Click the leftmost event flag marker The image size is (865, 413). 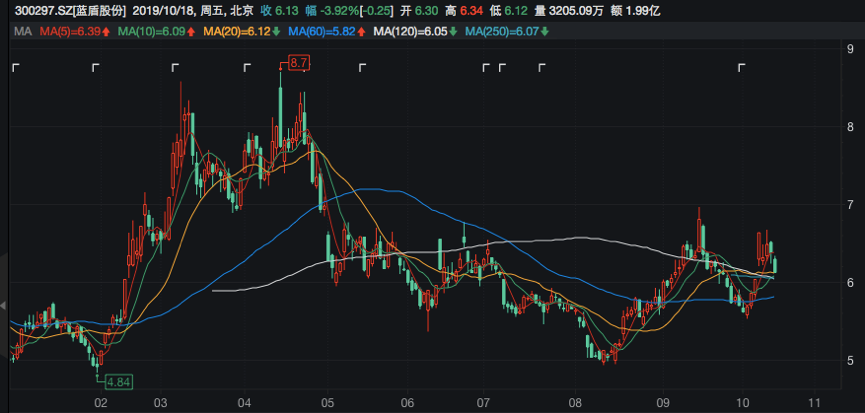(15, 68)
